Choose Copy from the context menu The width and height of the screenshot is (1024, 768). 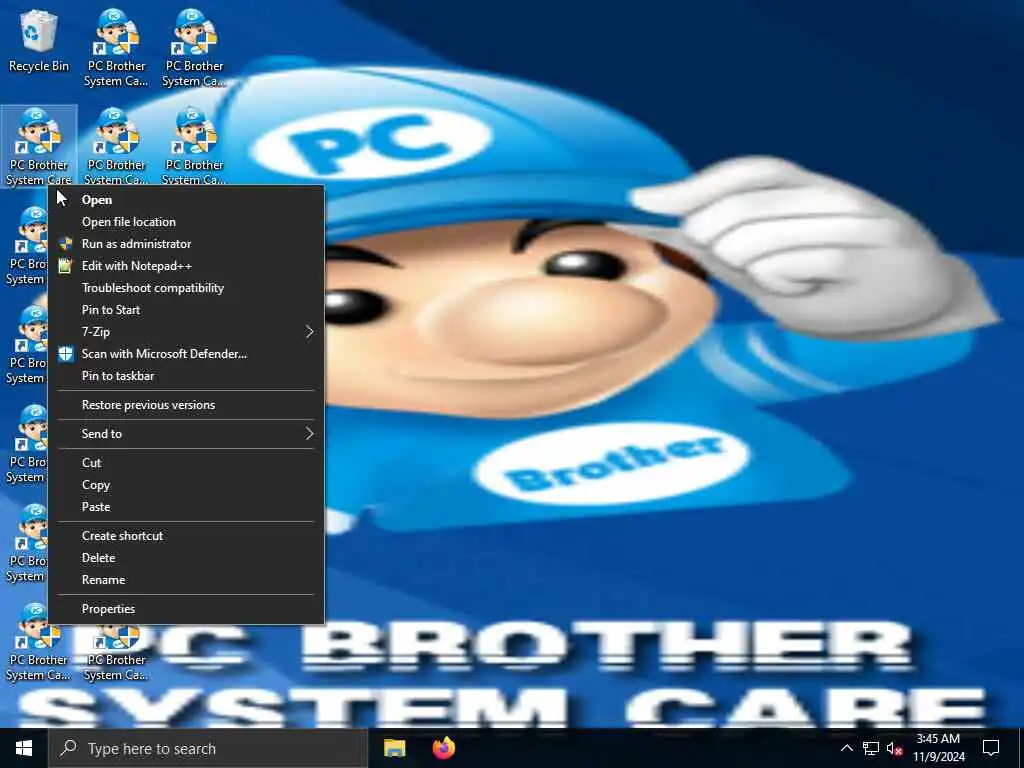click(186, 485)
